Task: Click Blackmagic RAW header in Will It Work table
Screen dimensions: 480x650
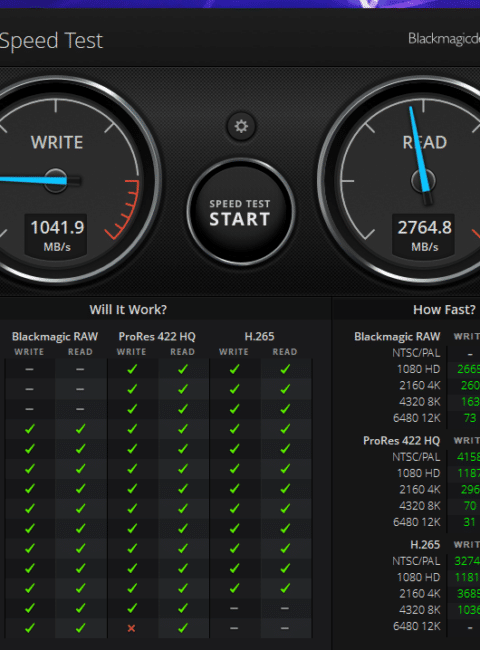Action: point(55,337)
